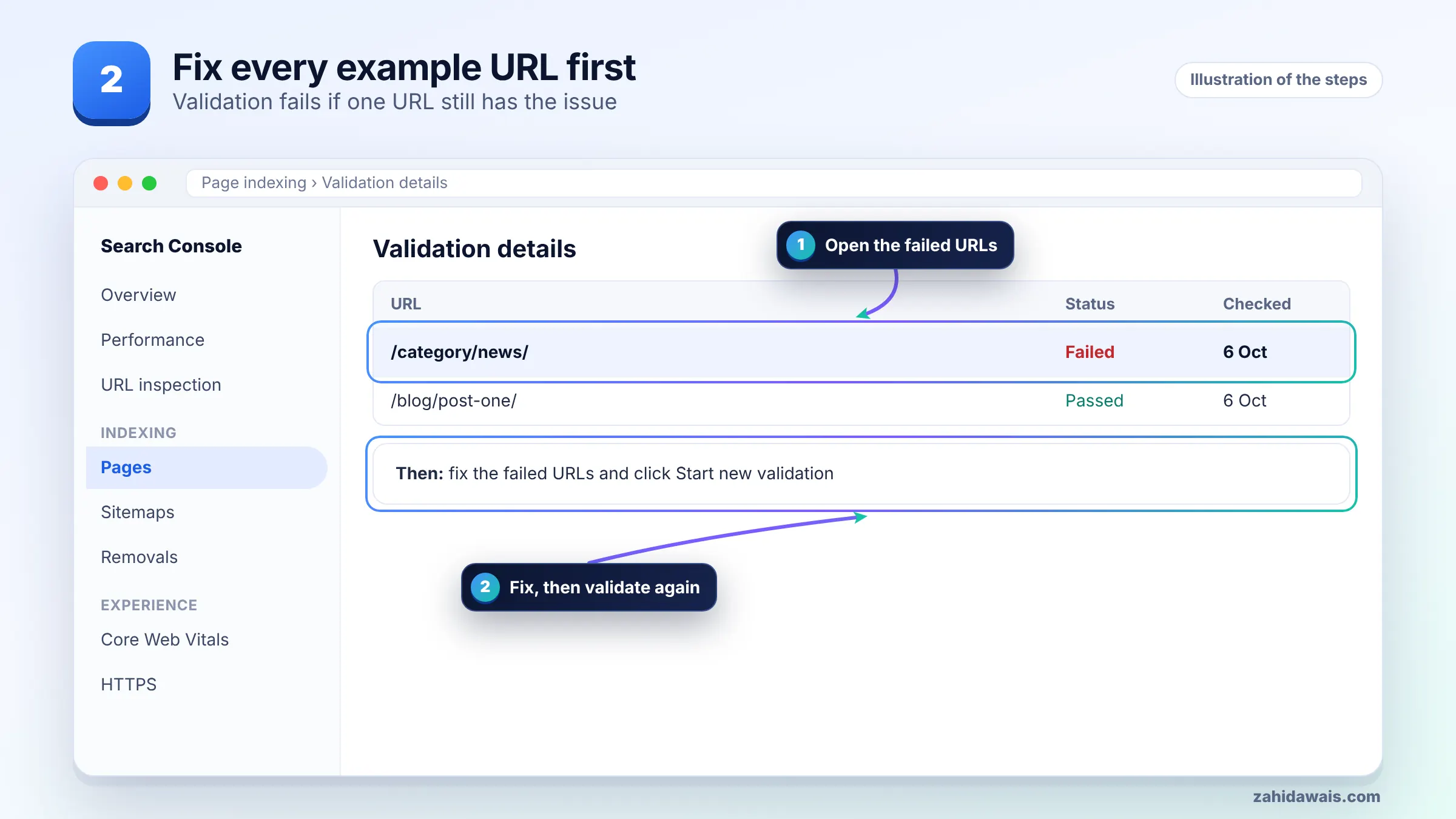Open the Sitemaps section
The height and width of the screenshot is (819, 1456).
pyautogui.click(x=137, y=512)
